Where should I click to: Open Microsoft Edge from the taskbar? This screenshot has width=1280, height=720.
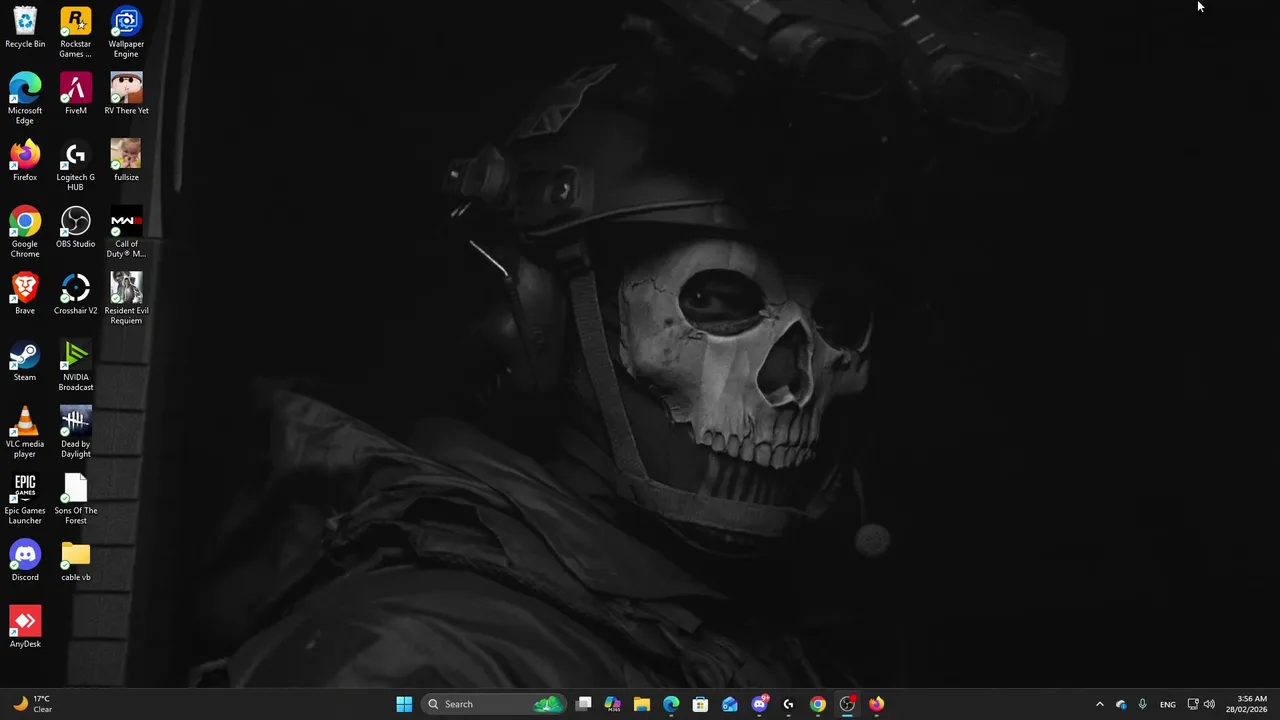coord(671,704)
